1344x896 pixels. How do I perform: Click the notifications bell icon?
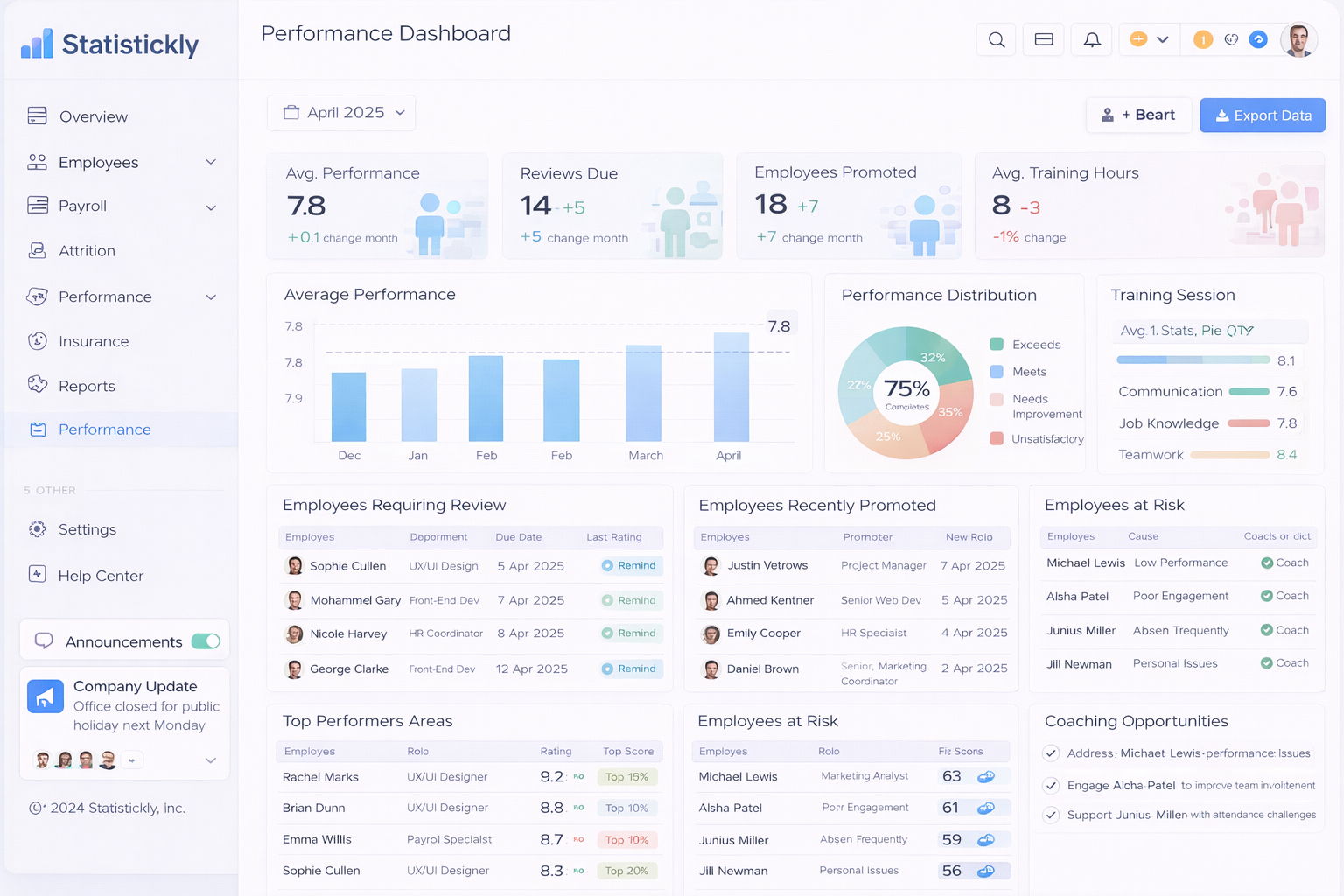pyautogui.click(x=1091, y=39)
